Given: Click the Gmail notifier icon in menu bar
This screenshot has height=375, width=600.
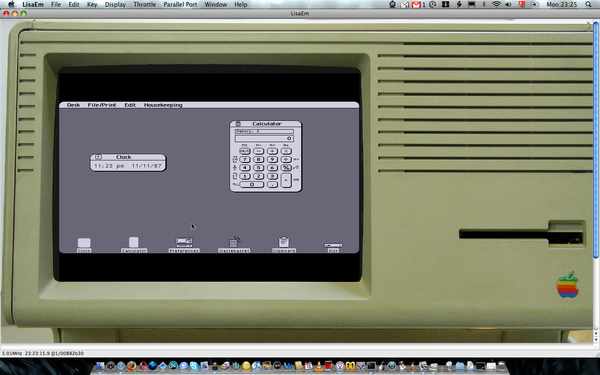Looking at the screenshot, I should pos(416,5).
